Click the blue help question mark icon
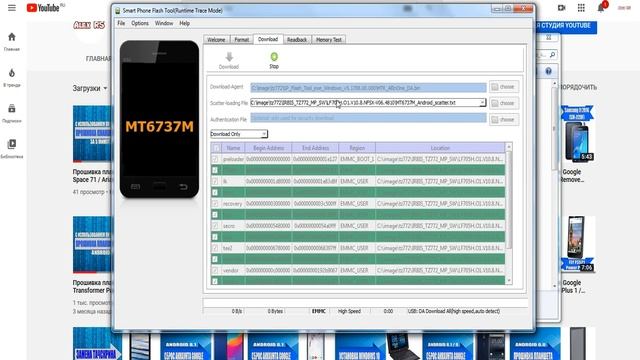The image size is (640, 360). [549, 71]
